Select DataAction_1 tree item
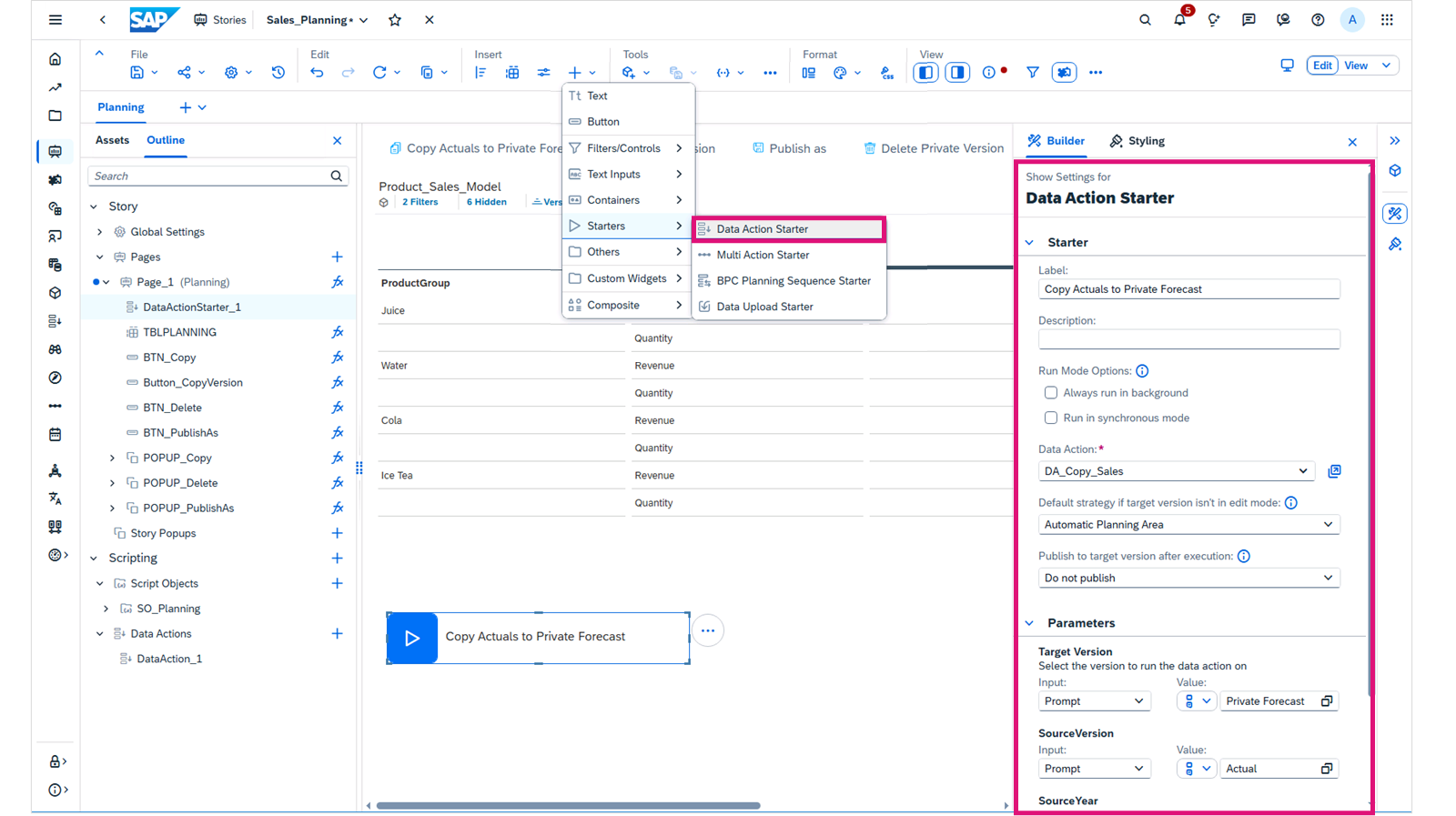 click(x=169, y=659)
